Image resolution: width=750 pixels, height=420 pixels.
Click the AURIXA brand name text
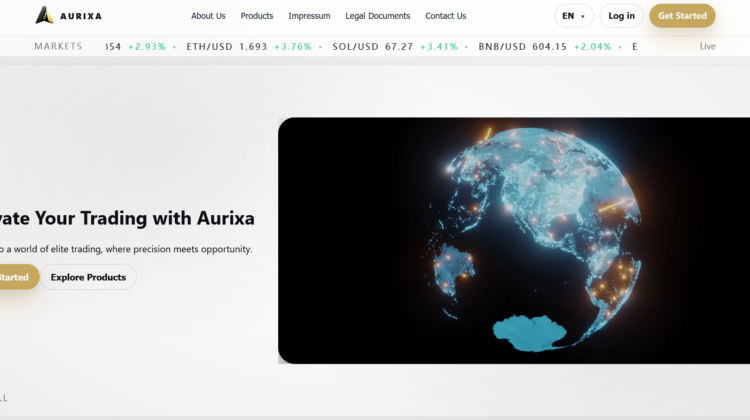coord(81,16)
